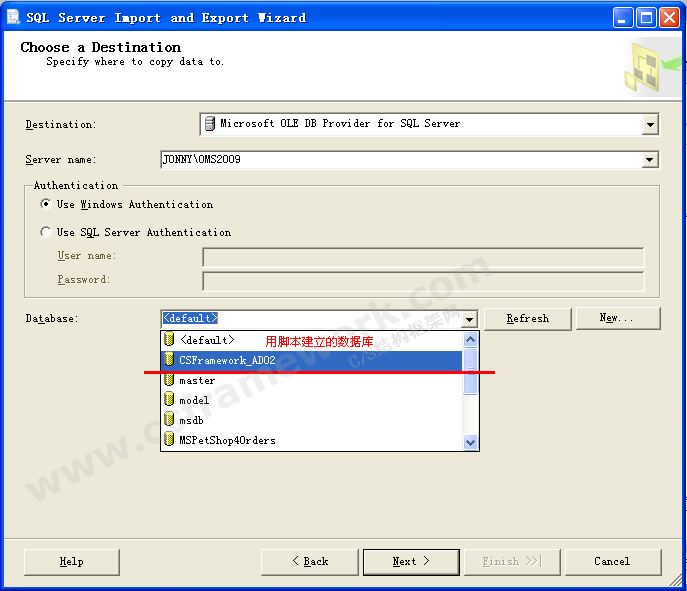
Task: Click the provider icon in the Destination field
Action: click(x=209, y=124)
